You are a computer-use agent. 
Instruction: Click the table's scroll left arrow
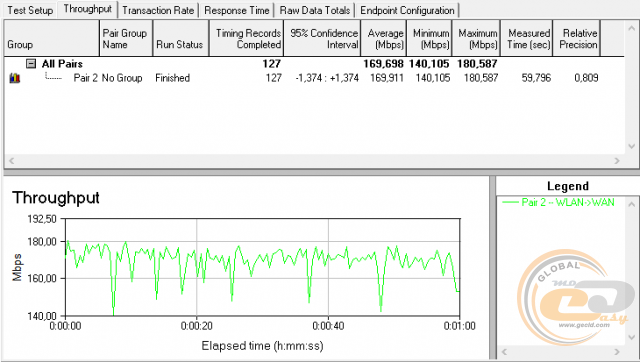tap(11, 161)
